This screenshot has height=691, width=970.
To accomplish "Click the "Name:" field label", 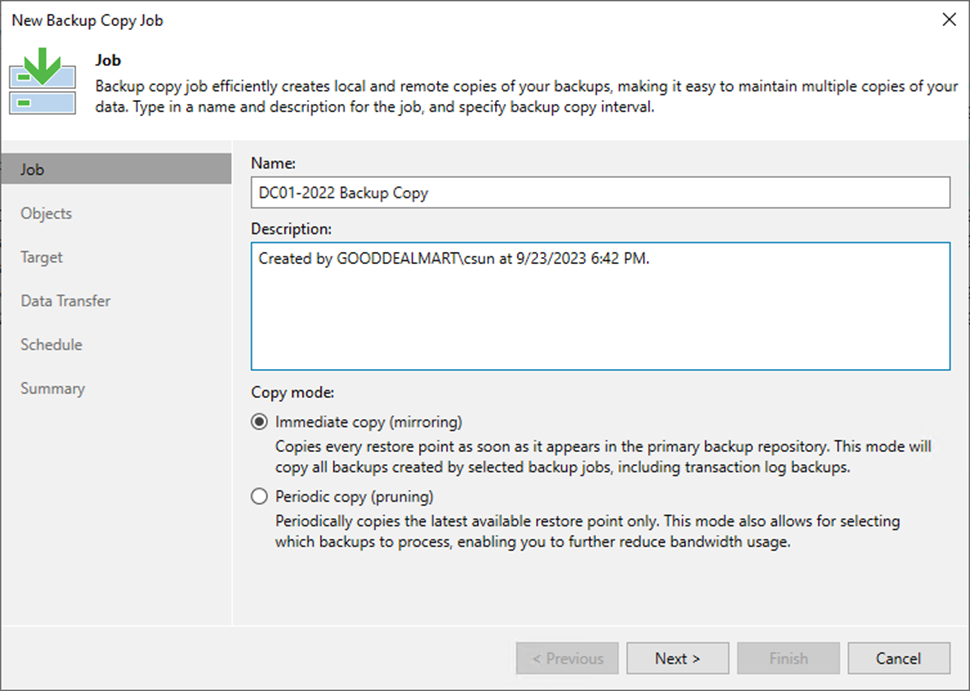I will point(273,163).
